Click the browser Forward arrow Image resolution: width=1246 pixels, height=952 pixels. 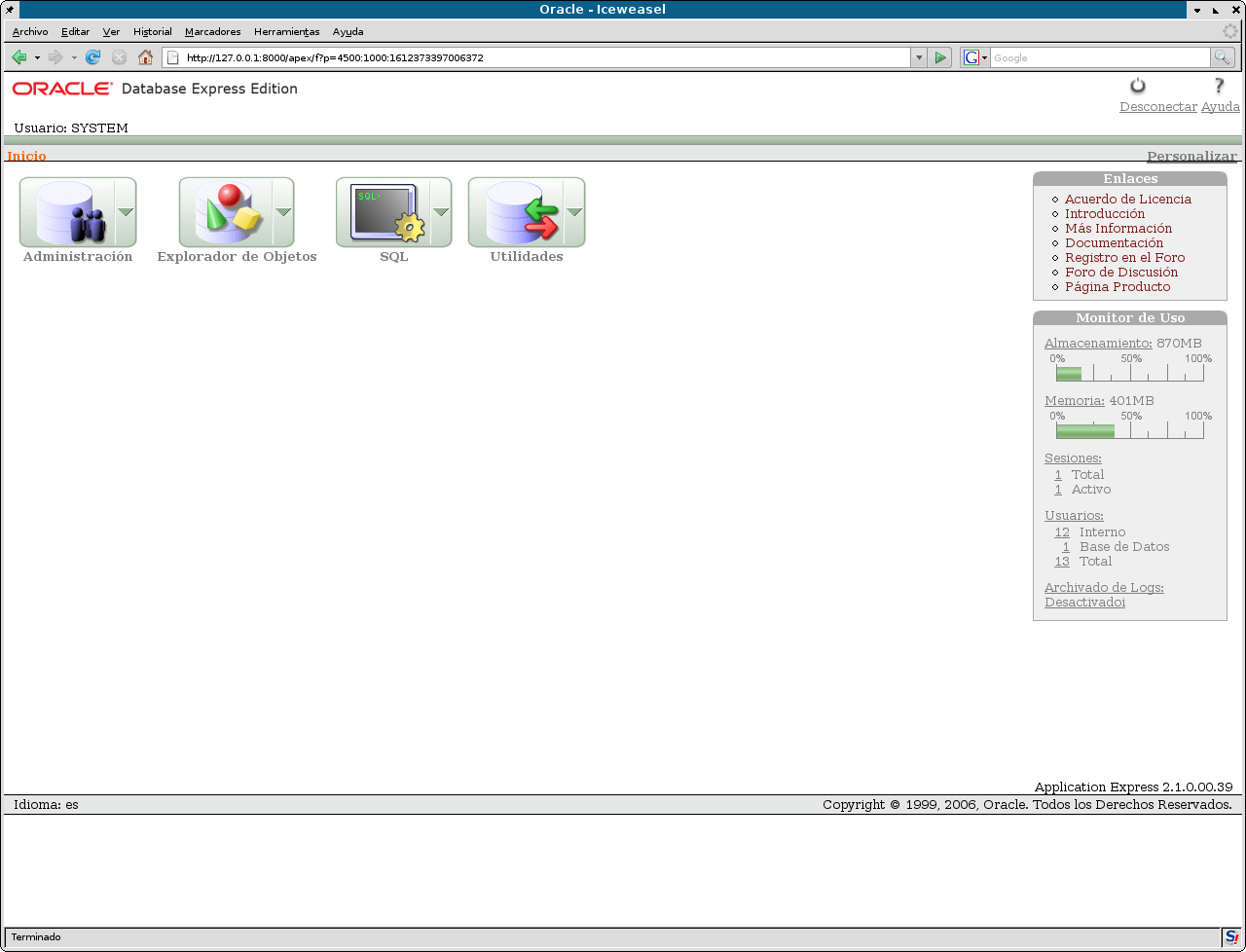tap(55, 57)
